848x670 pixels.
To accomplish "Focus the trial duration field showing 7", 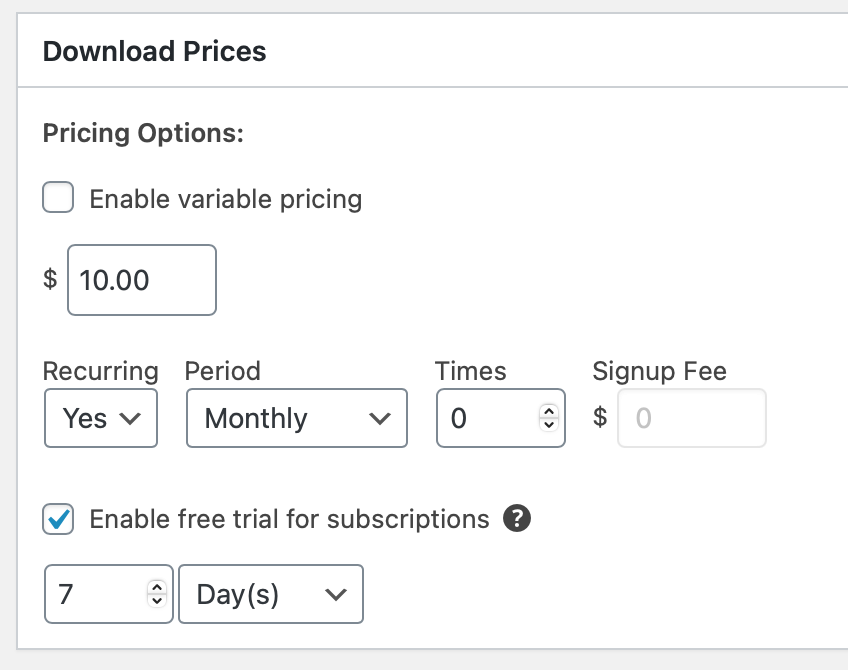I will coord(109,594).
